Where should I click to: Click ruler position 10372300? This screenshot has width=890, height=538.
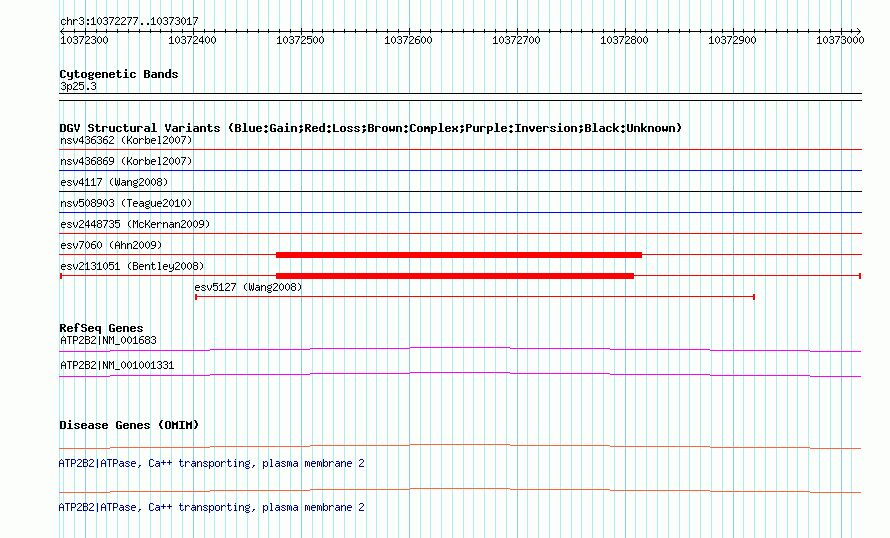point(84,40)
